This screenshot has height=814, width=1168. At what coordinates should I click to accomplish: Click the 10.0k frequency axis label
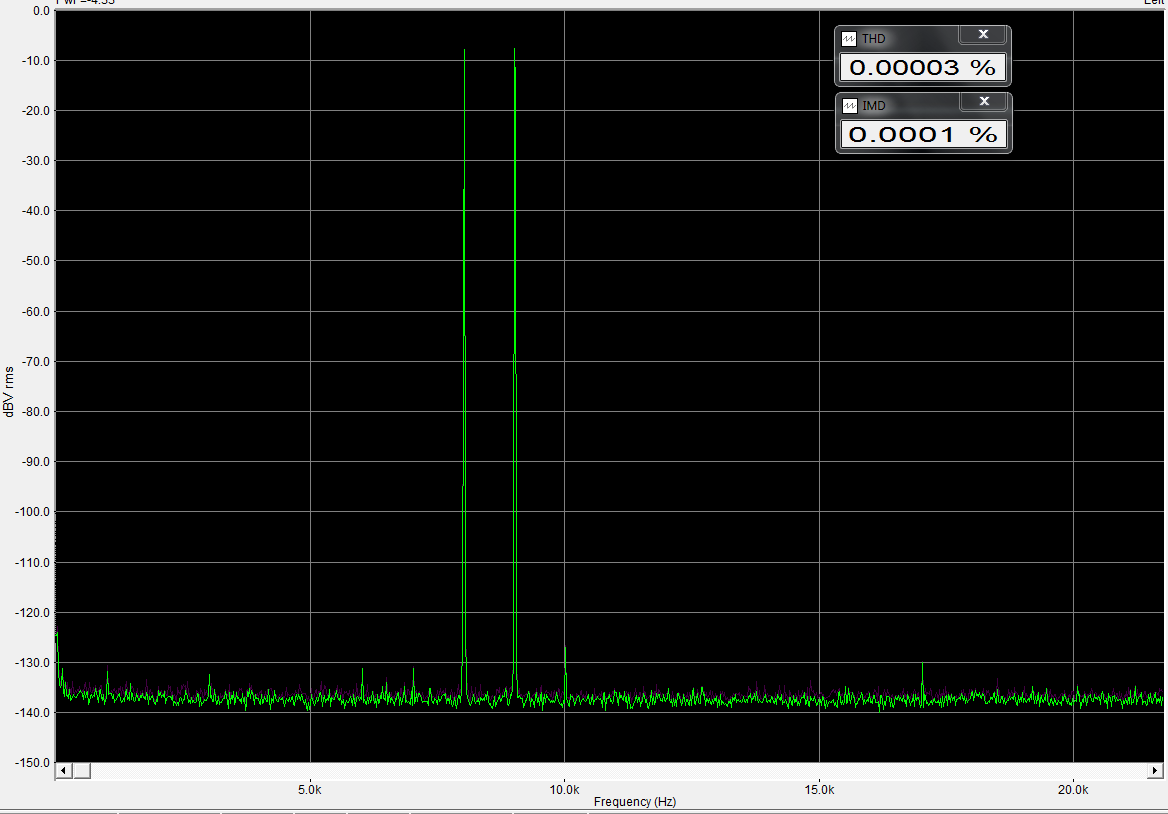565,790
